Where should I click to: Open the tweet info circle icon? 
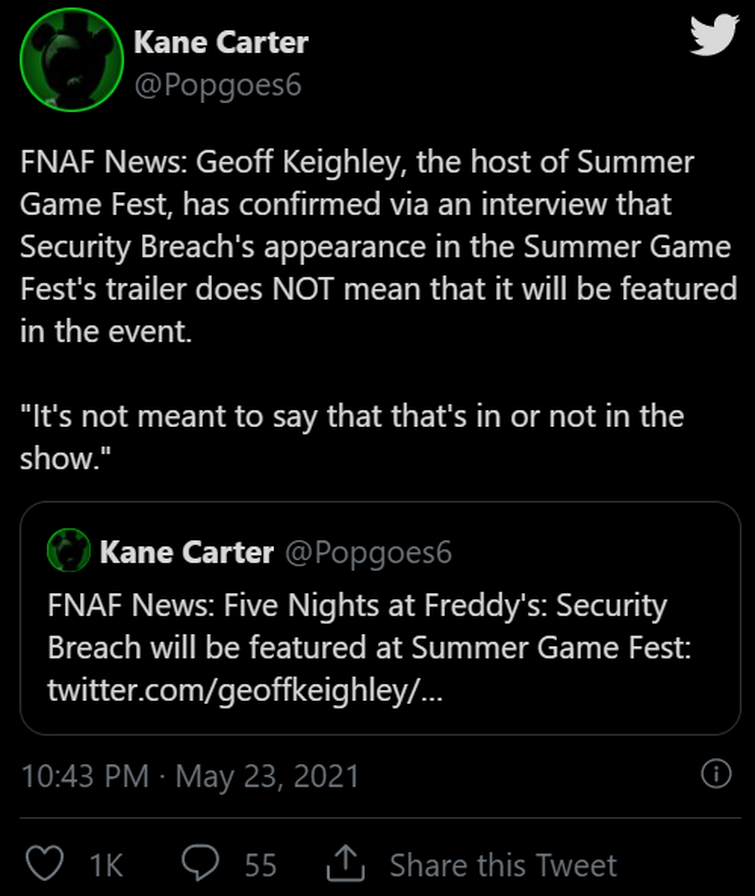(x=715, y=775)
